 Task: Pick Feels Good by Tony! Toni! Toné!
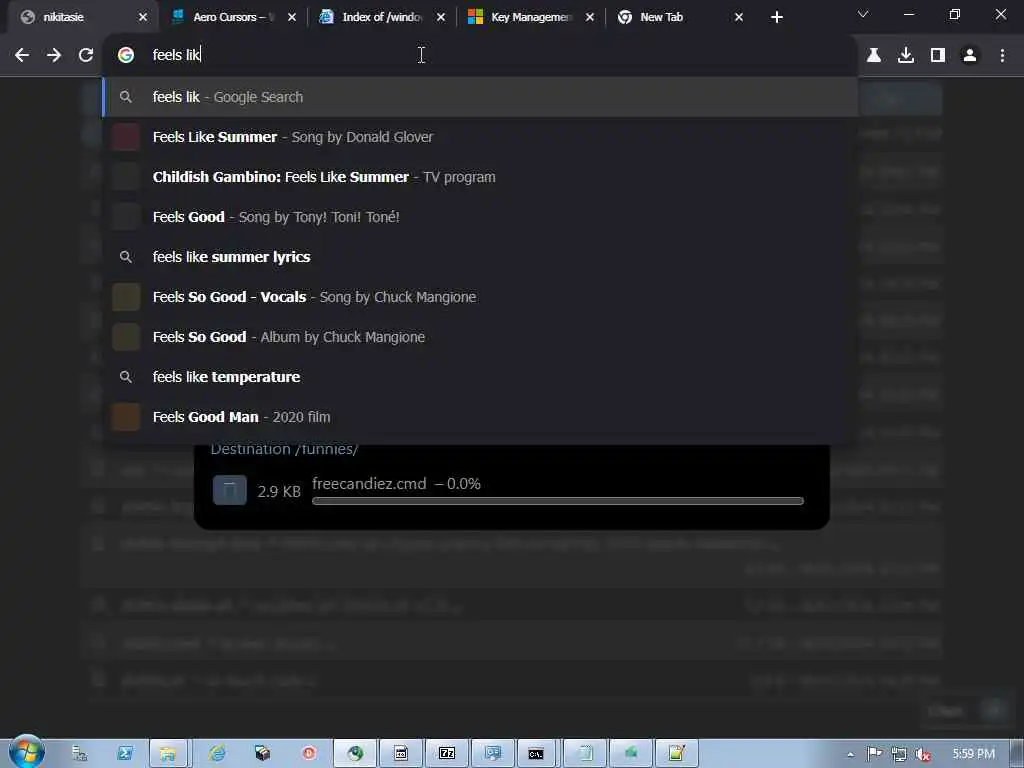[x=480, y=217]
